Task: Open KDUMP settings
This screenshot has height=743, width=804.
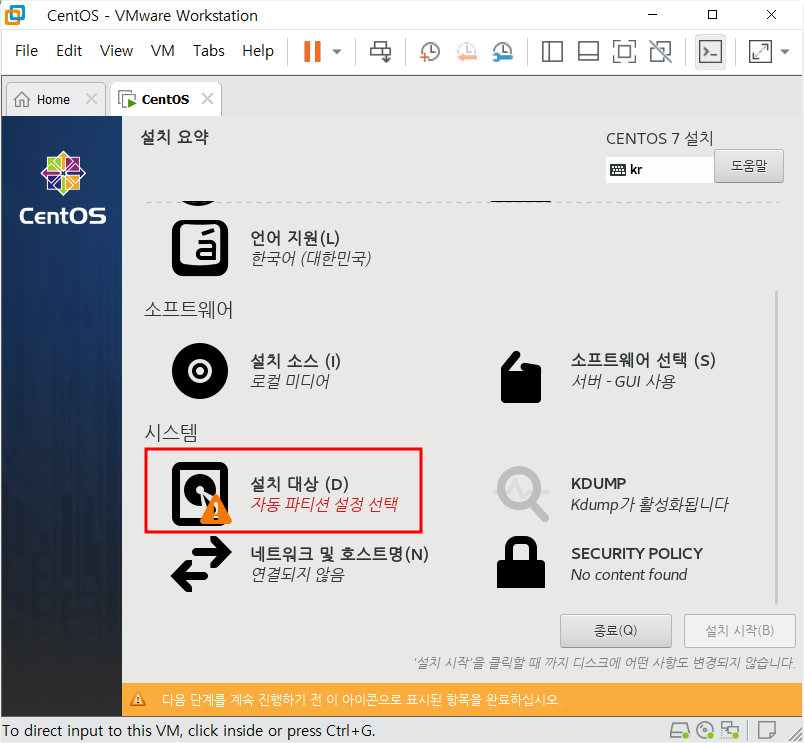Action: [x=611, y=493]
